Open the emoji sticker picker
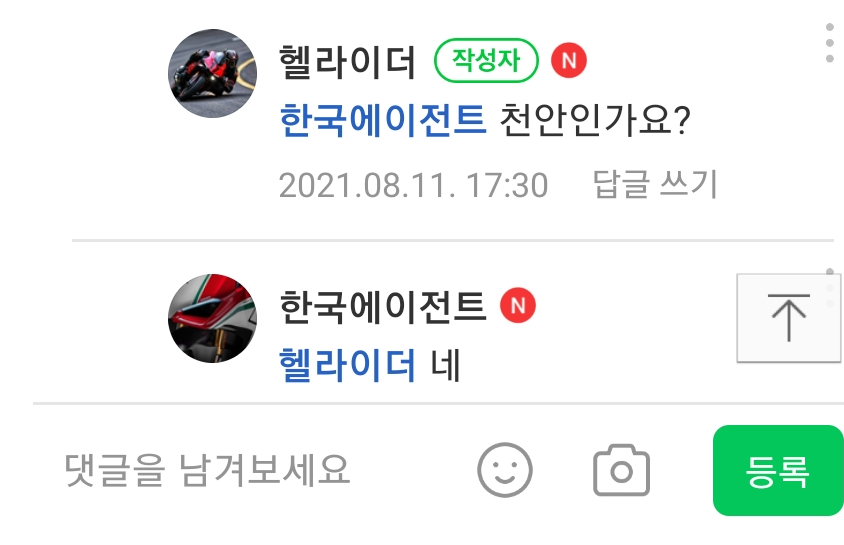 (504, 470)
